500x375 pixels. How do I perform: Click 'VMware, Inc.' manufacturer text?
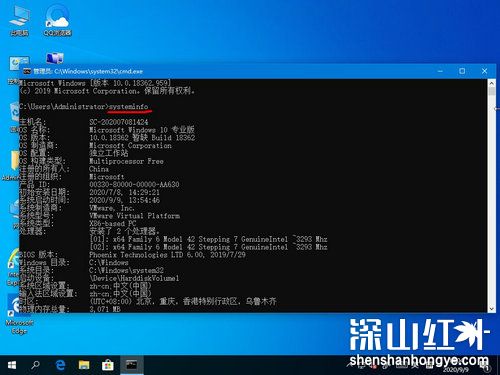coord(111,208)
